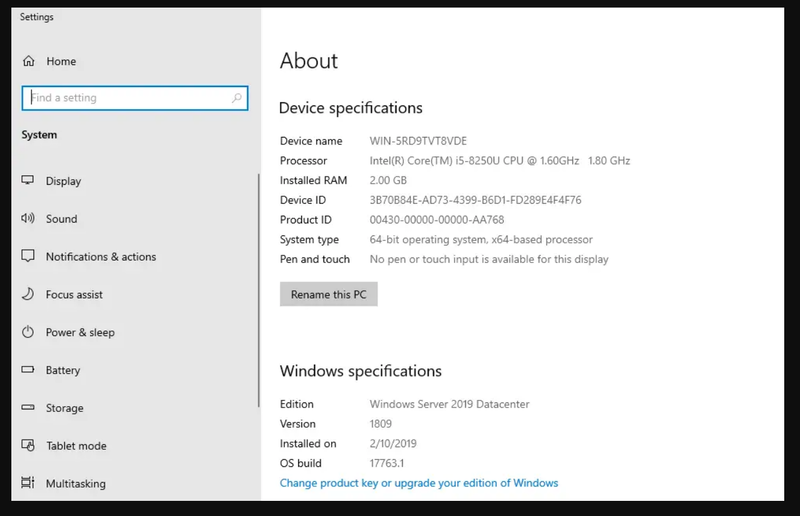Image resolution: width=800 pixels, height=516 pixels.
Task: Click the Pen and touch label
Action: click(x=315, y=259)
